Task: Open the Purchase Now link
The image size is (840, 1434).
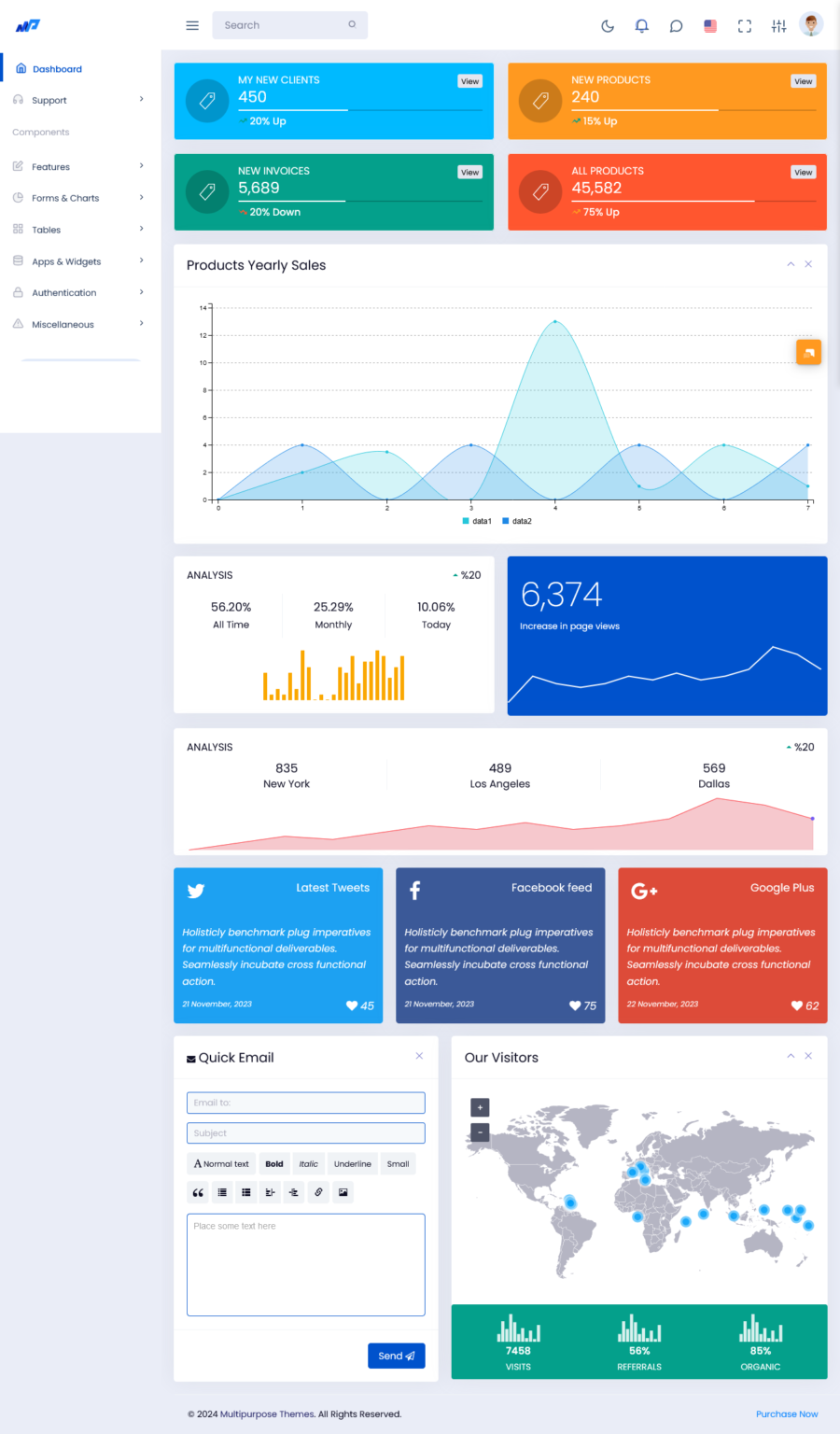Action: (787, 1413)
